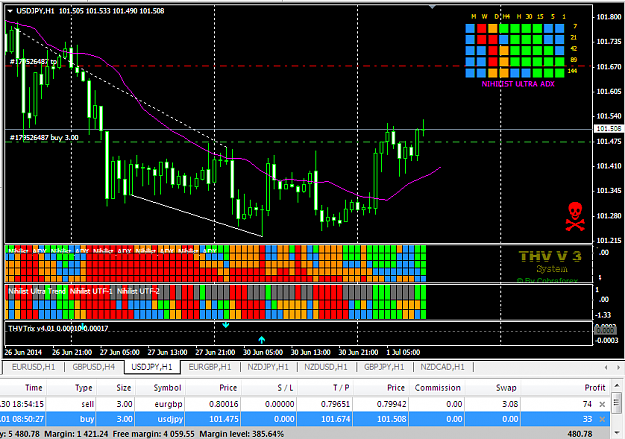The width and height of the screenshot is (625, 439).
Task: Sort orders by the Type column header
Action: click(x=84, y=388)
